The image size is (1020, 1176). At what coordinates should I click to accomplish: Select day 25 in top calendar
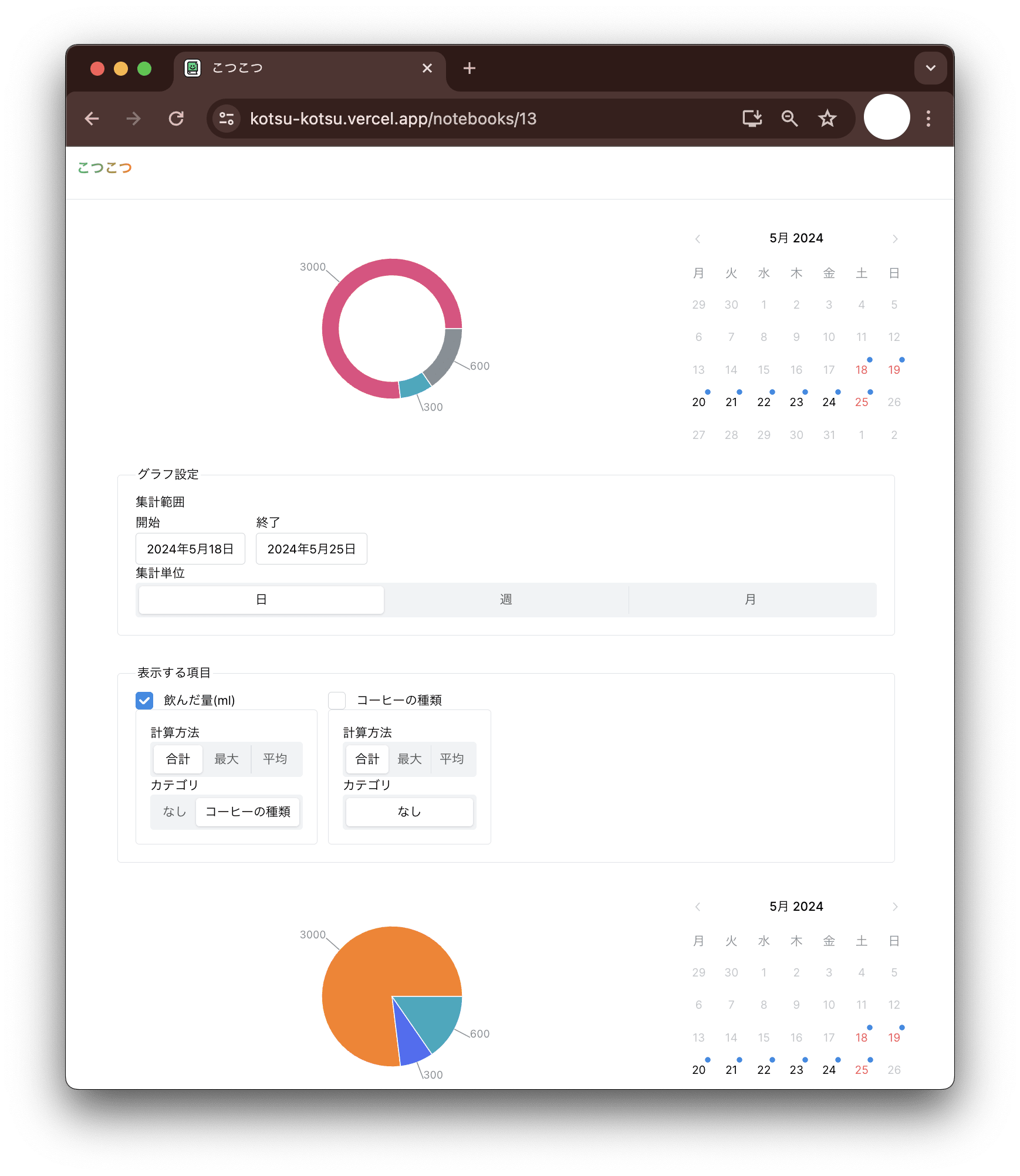coord(862,402)
